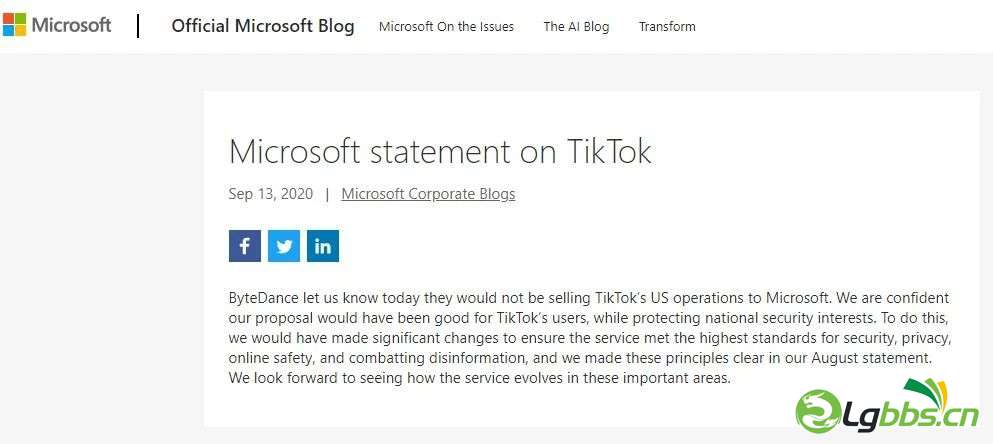Click the Sep 13, 2020 publish date
The height and width of the screenshot is (444, 993).
coord(270,194)
